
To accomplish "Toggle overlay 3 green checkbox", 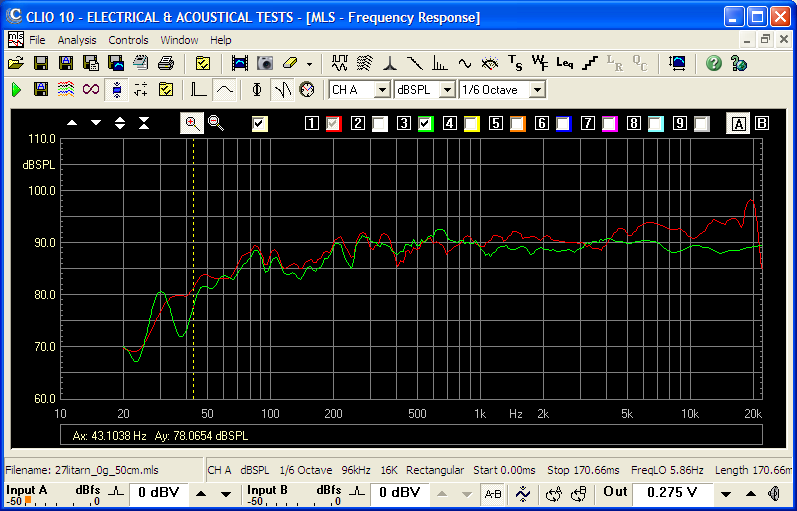I will pyautogui.click(x=425, y=124).
